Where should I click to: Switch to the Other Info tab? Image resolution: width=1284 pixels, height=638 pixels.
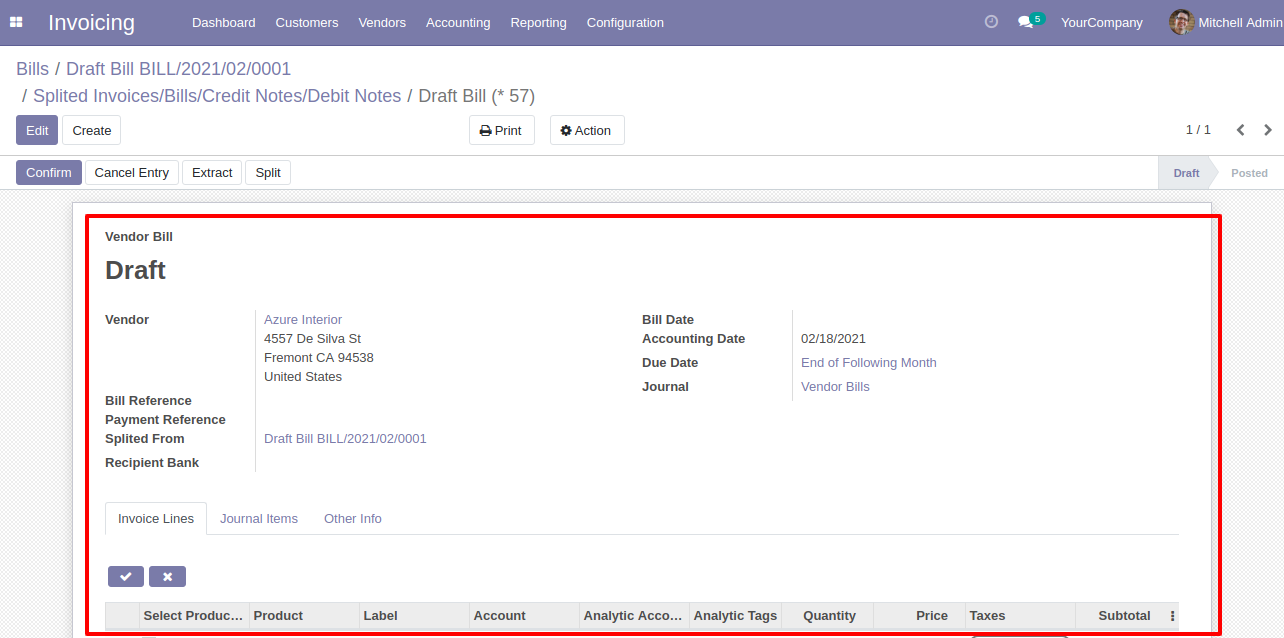(353, 518)
